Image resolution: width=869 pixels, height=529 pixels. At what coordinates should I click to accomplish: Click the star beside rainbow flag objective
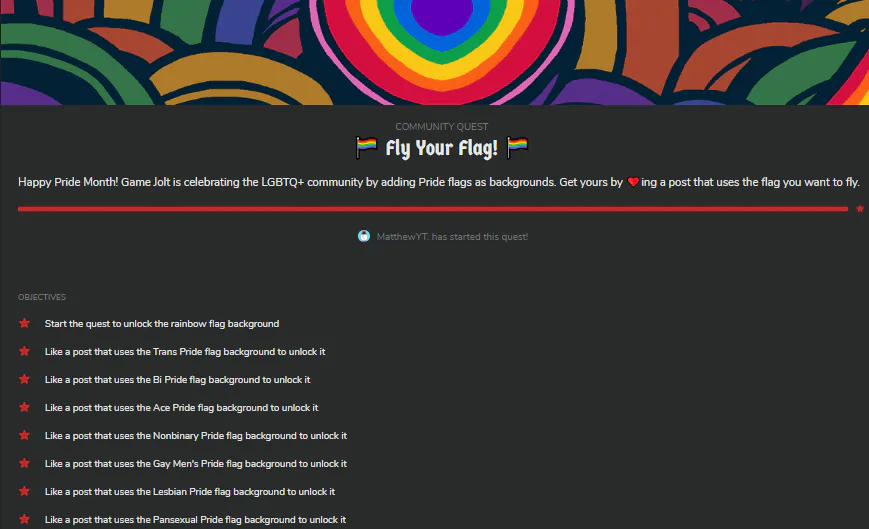pos(24,323)
